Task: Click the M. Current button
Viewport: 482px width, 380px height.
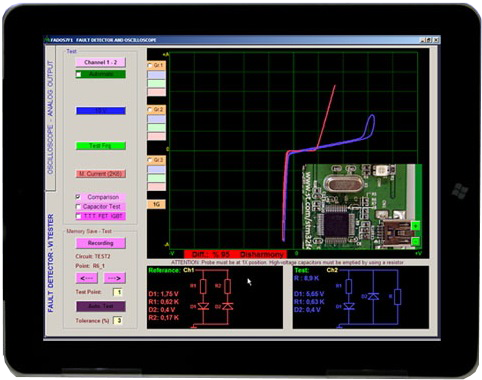Action: pos(101,174)
